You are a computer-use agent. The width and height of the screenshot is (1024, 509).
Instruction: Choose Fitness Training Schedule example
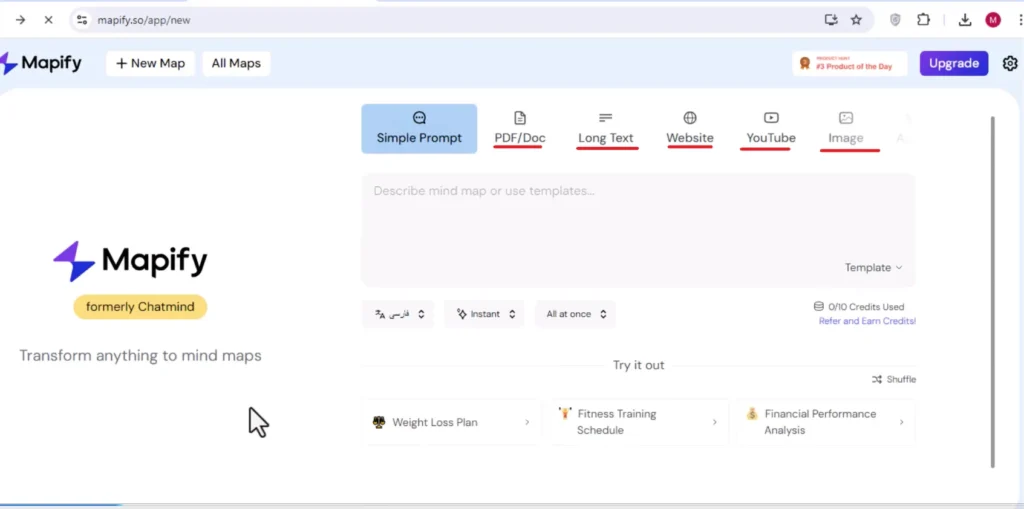click(x=639, y=422)
